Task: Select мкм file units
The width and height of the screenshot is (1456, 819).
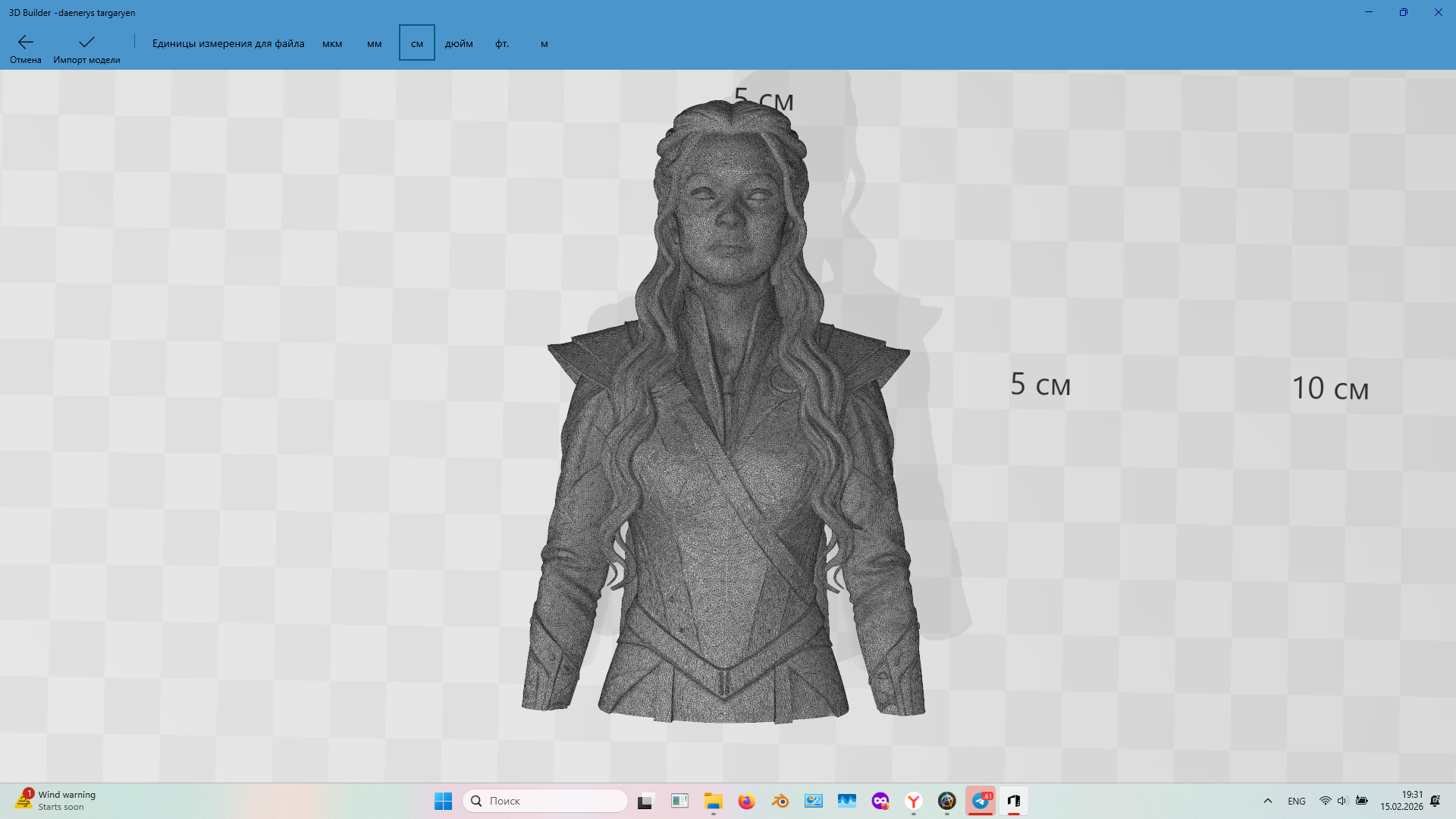Action: pyautogui.click(x=332, y=43)
